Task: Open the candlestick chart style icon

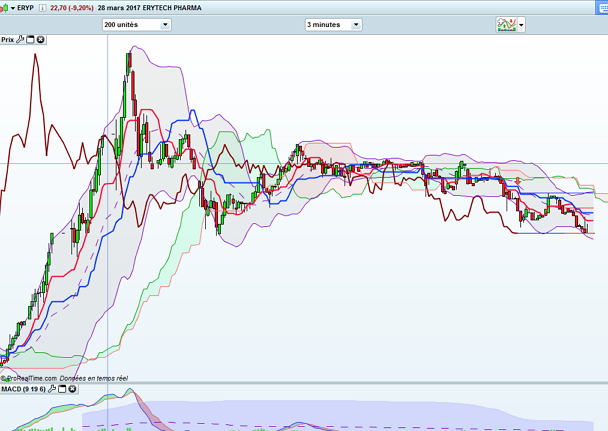Action: 4,8
